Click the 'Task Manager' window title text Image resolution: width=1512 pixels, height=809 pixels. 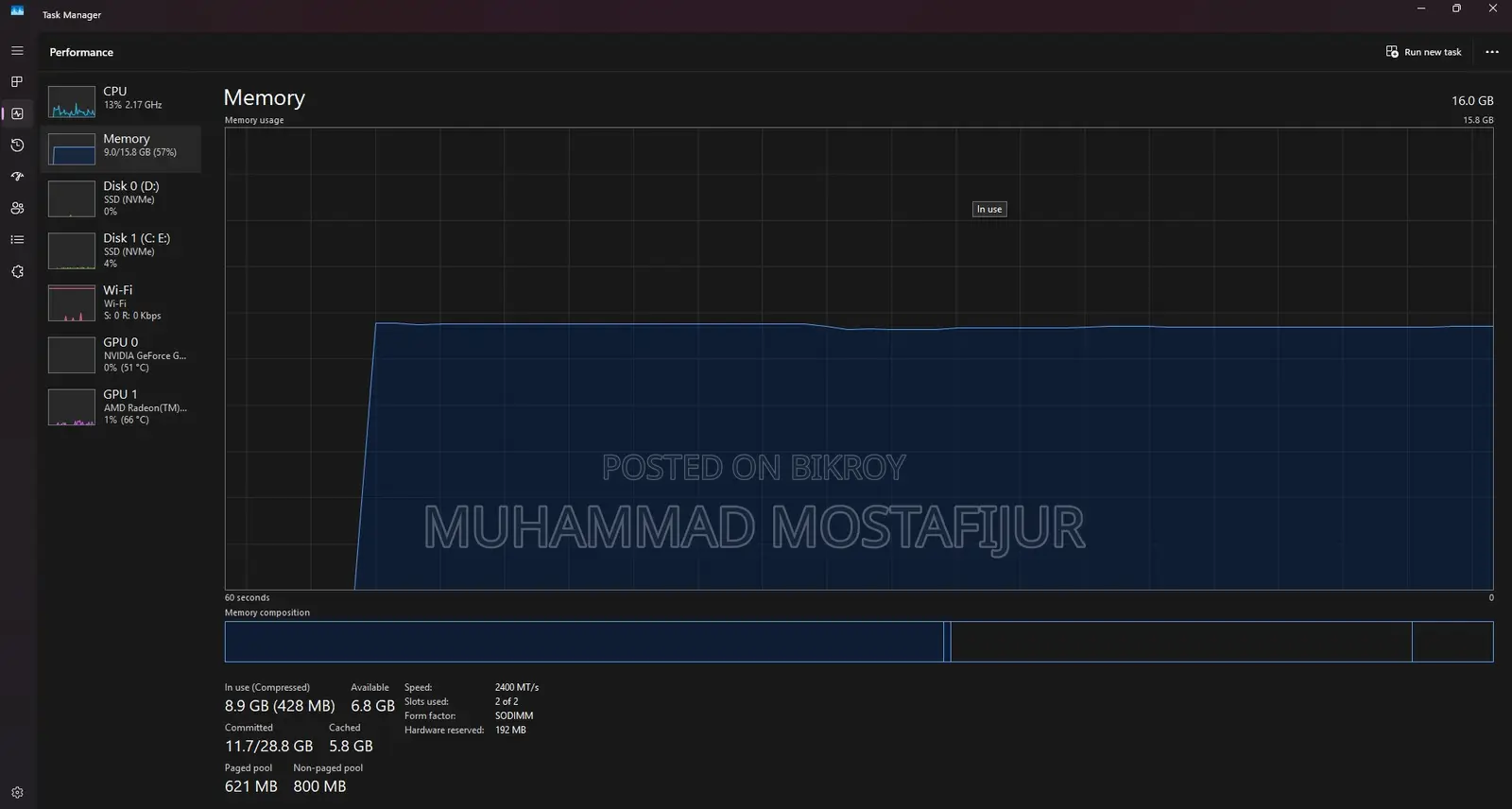pos(72,15)
